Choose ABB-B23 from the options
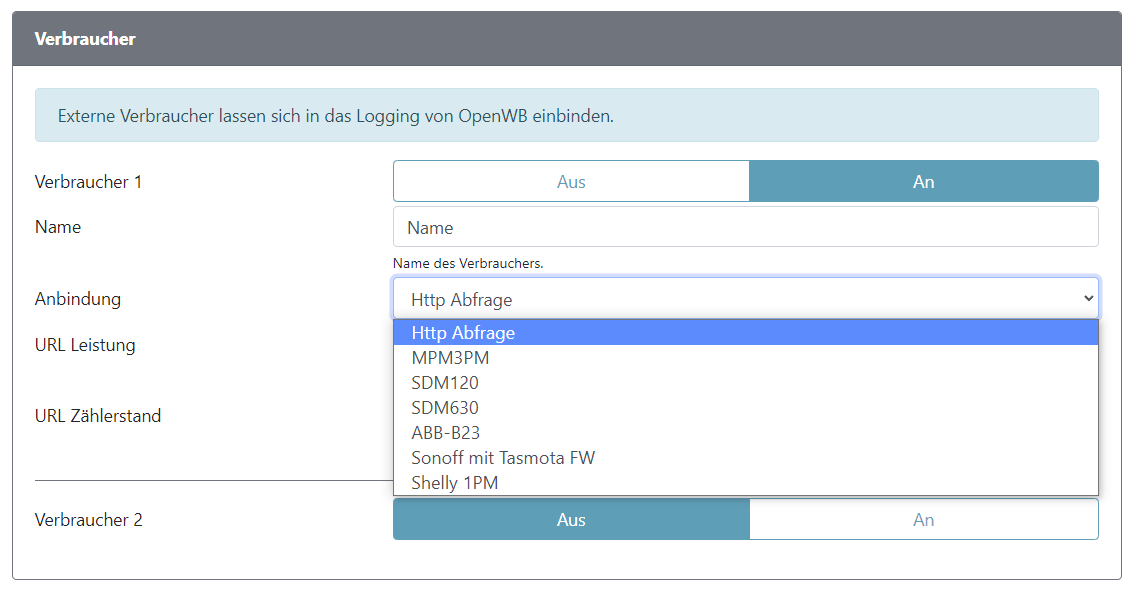The height and width of the screenshot is (590, 1133). coord(446,433)
